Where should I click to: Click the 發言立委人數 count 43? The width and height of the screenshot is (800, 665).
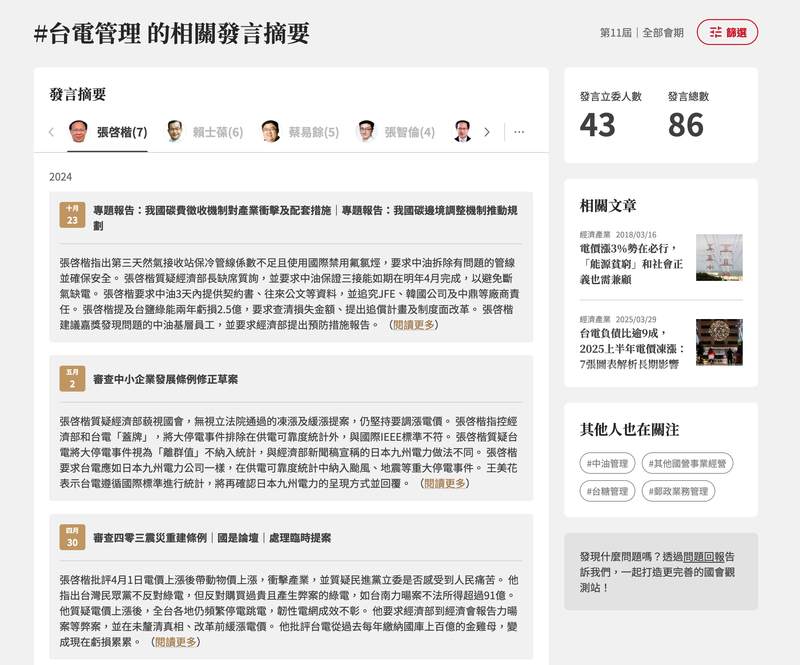click(597, 125)
